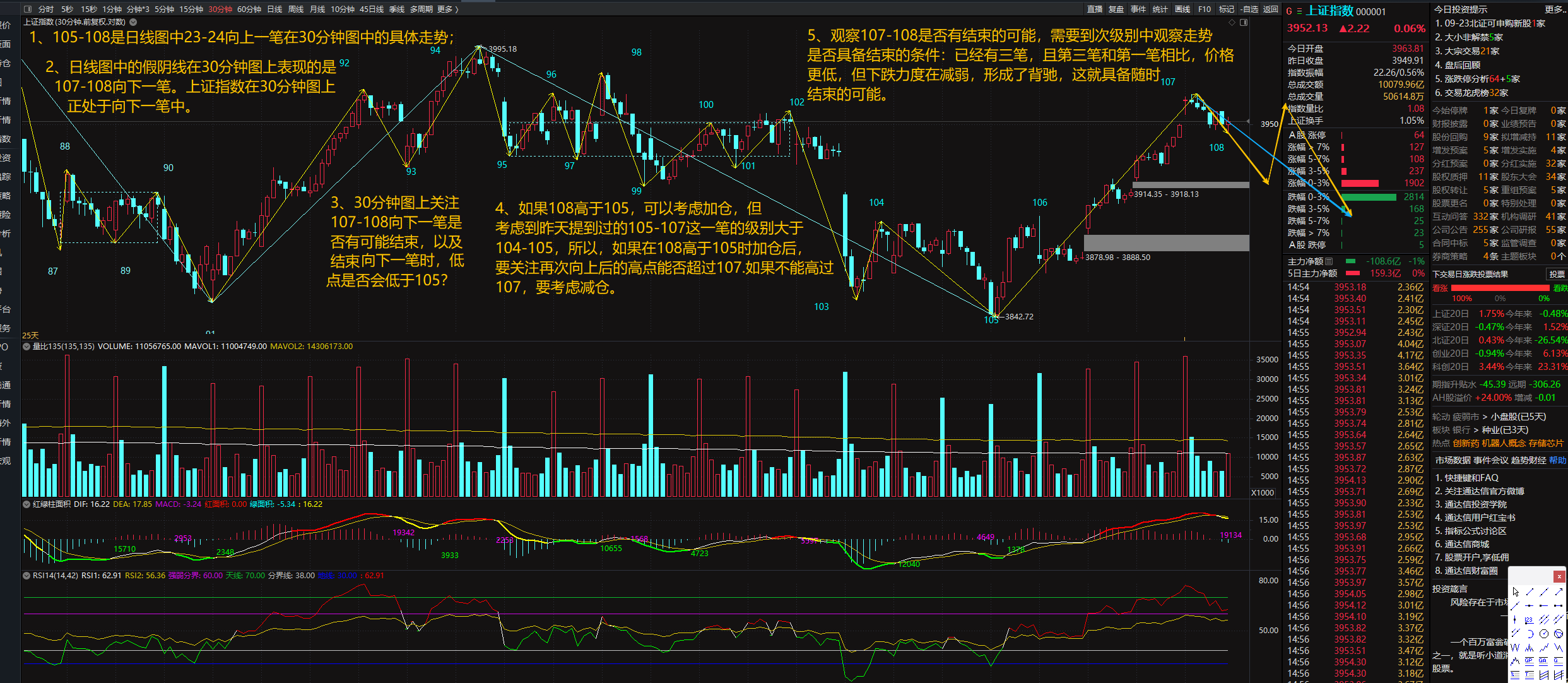Viewport: 1568px width, 683px height.
Task: Open the green list icon beside 上证指数
Action: pyautogui.click(x=1299, y=11)
